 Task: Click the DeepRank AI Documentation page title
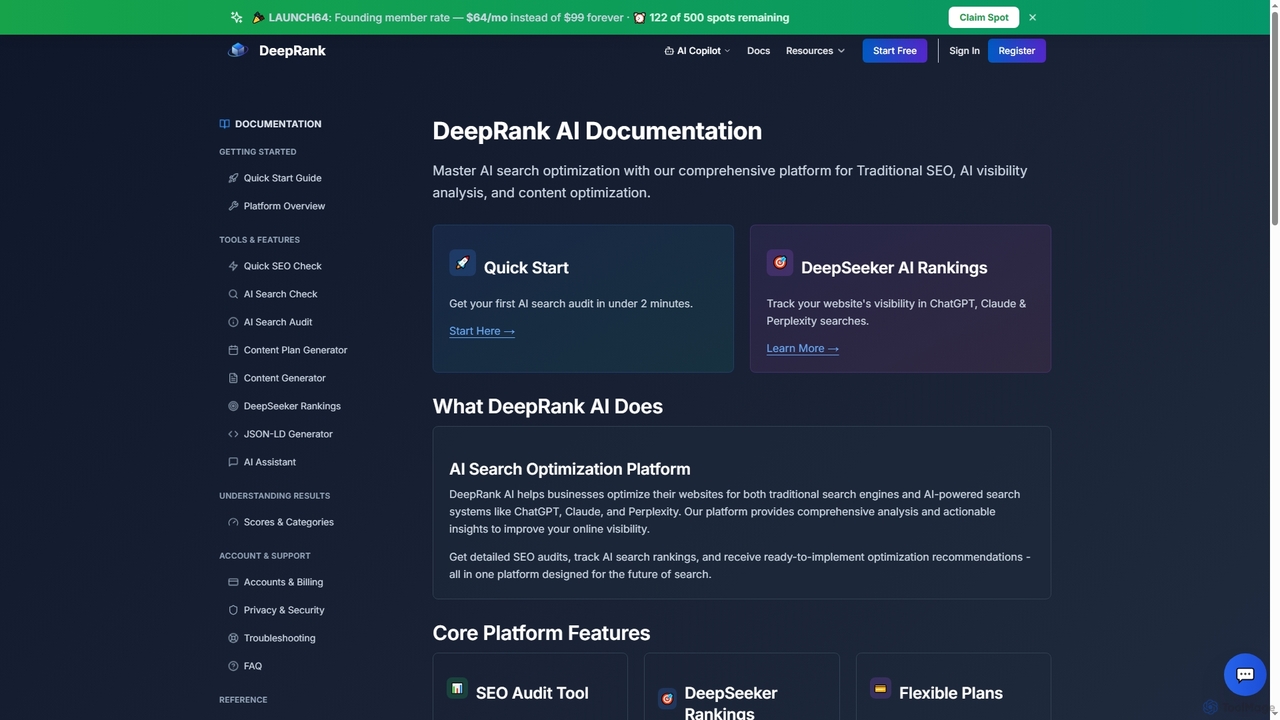[597, 131]
